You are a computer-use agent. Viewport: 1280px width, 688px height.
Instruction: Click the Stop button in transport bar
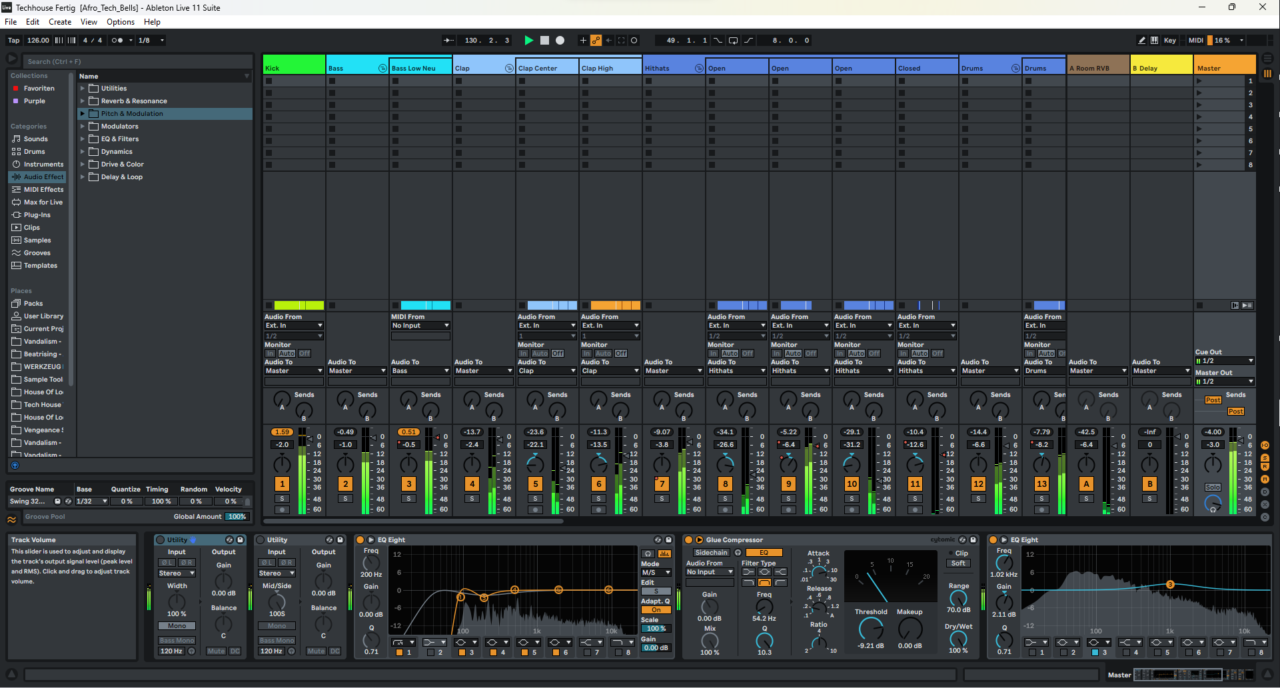[544, 40]
